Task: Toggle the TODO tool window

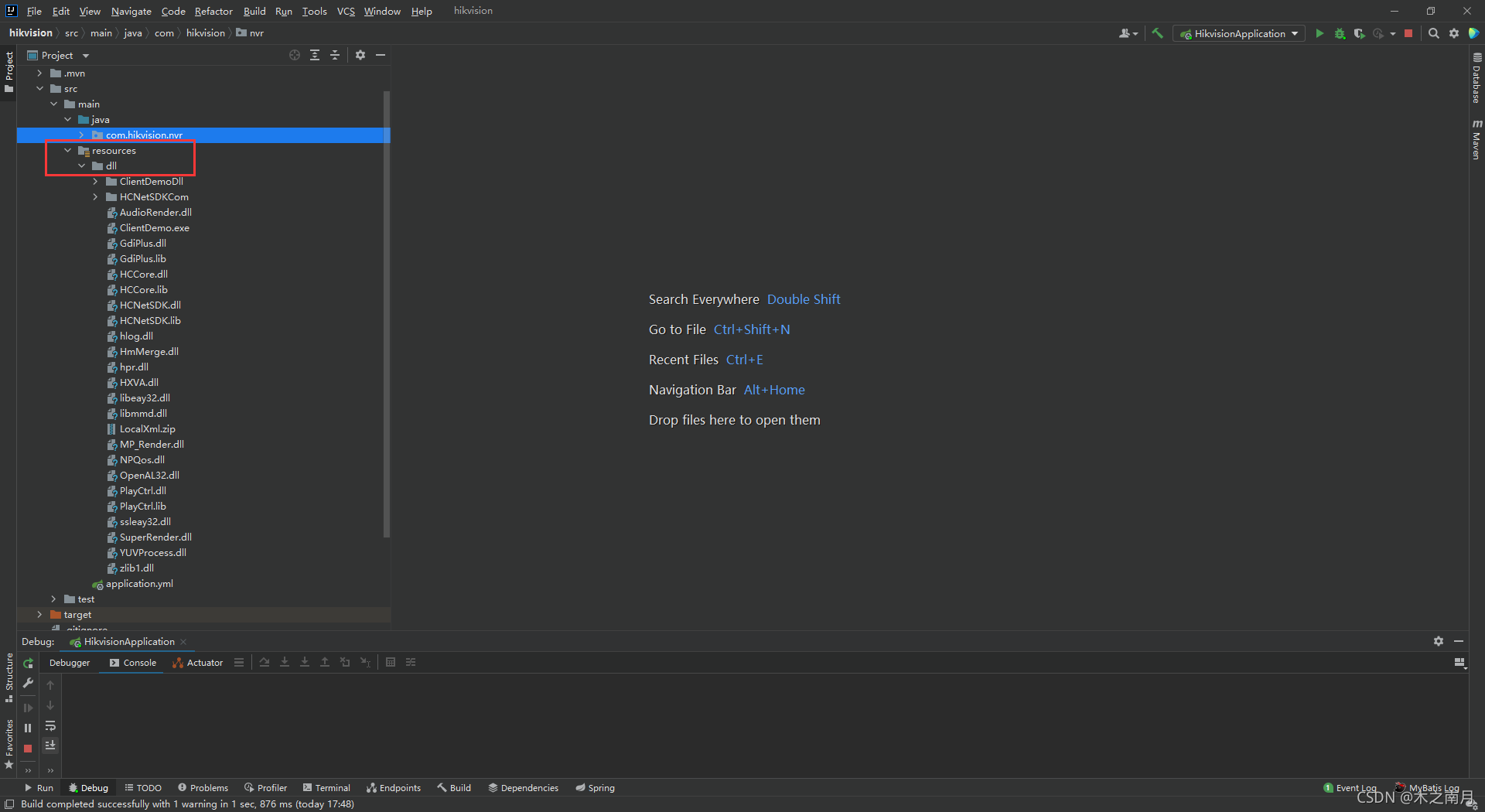Action: click(x=143, y=788)
